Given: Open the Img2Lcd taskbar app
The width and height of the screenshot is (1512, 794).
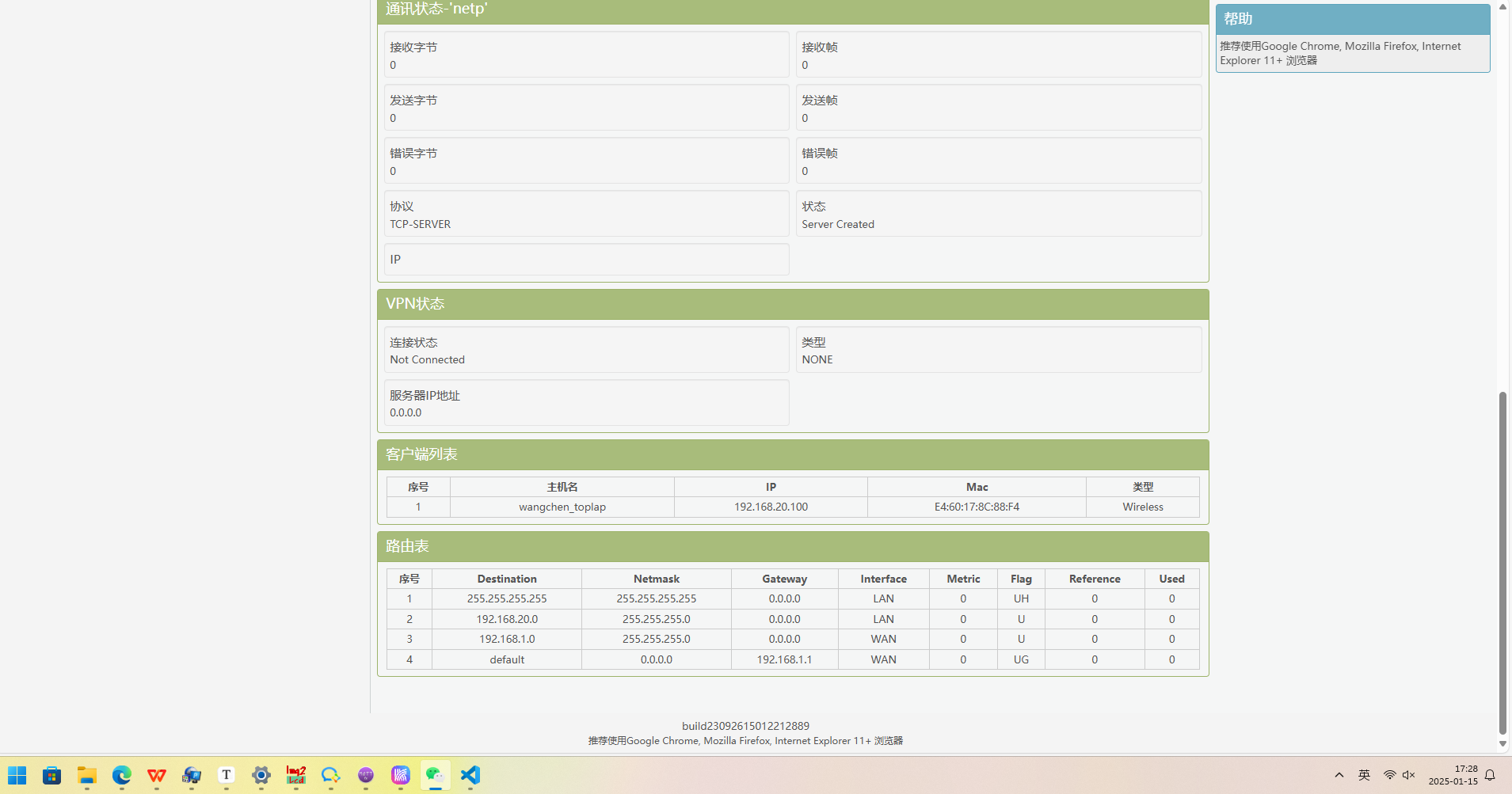Looking at the screenshot, I should pos(296,775).
